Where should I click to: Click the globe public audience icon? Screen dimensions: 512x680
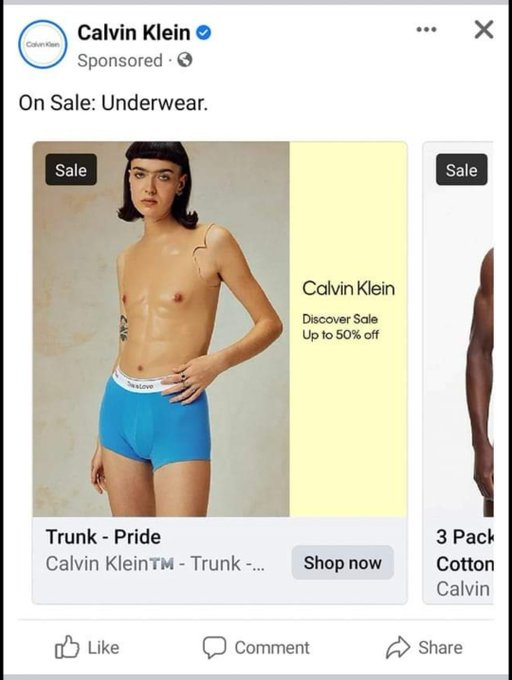pos(185,60)
